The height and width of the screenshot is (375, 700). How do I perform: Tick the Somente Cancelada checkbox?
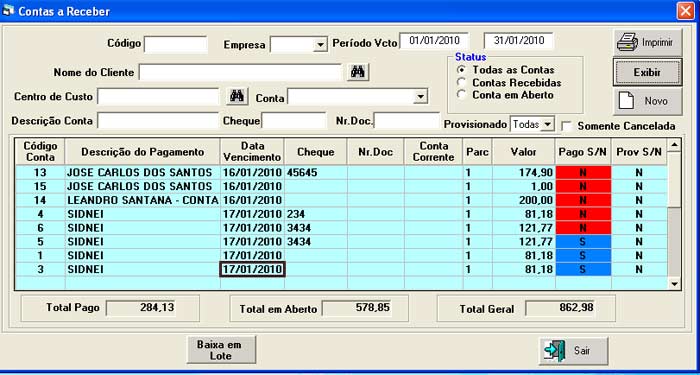coord(567,126)
